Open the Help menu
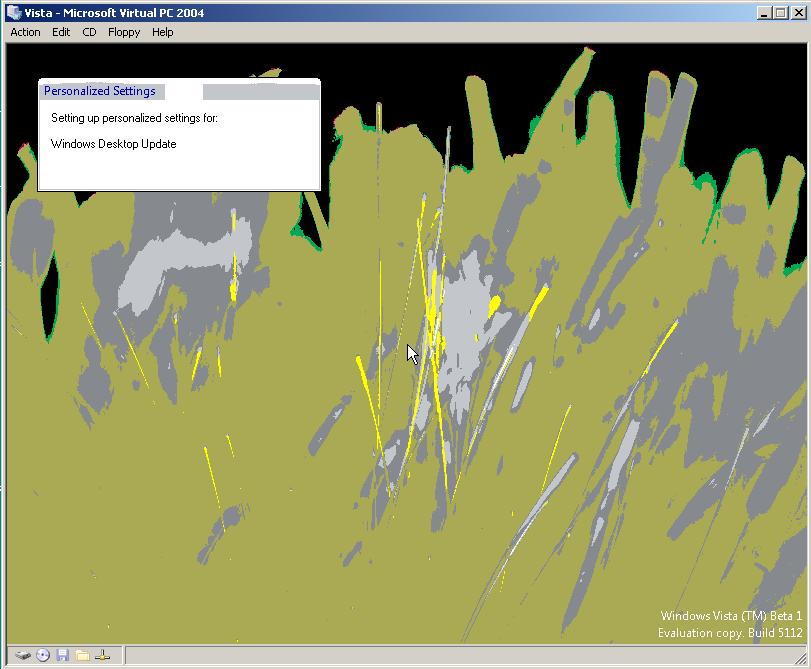 pos(162,32)
